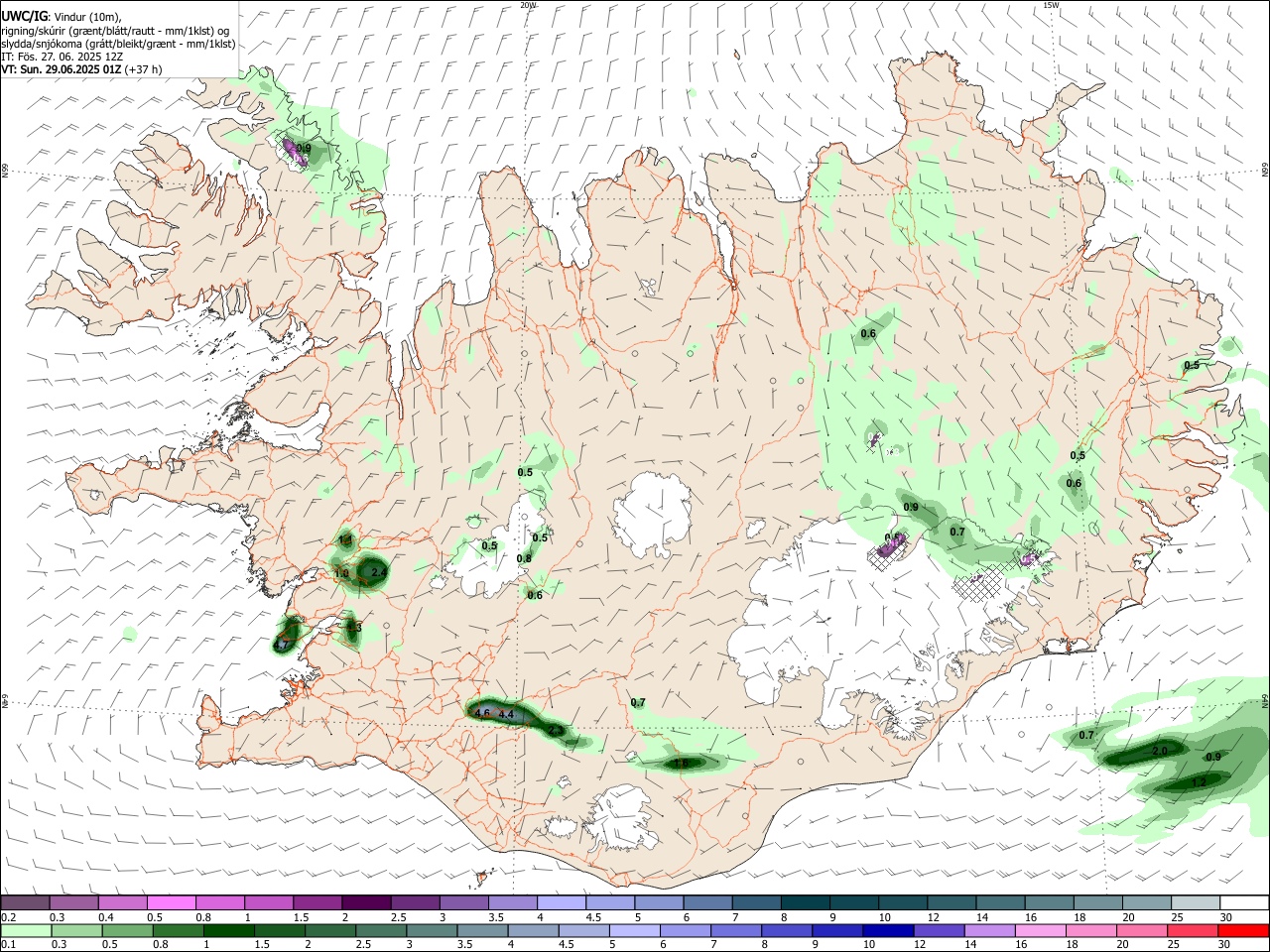
Task: Click the VT: Sun. 29.06.2025 01Z line
Action: point(81,69)
